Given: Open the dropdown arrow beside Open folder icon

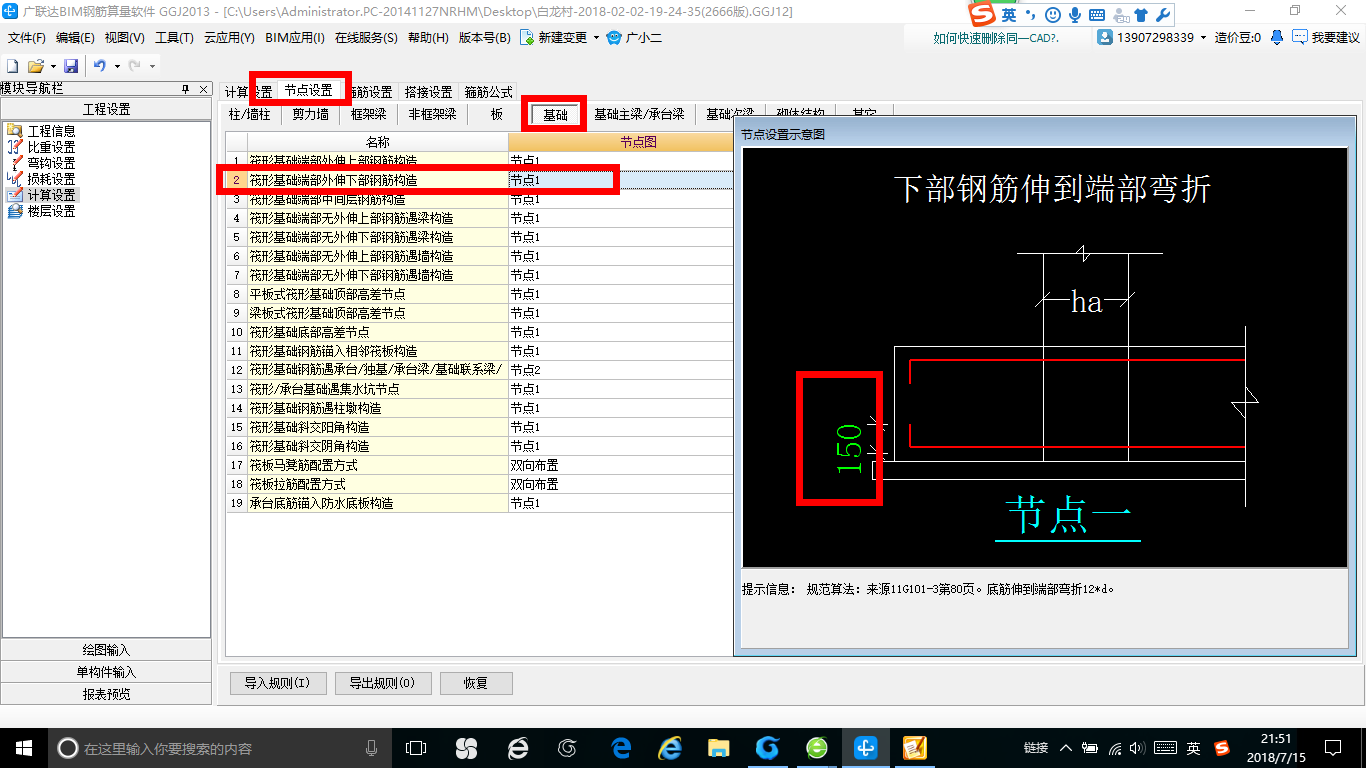Looking at the screenshot, I should [x=52, y=66].
